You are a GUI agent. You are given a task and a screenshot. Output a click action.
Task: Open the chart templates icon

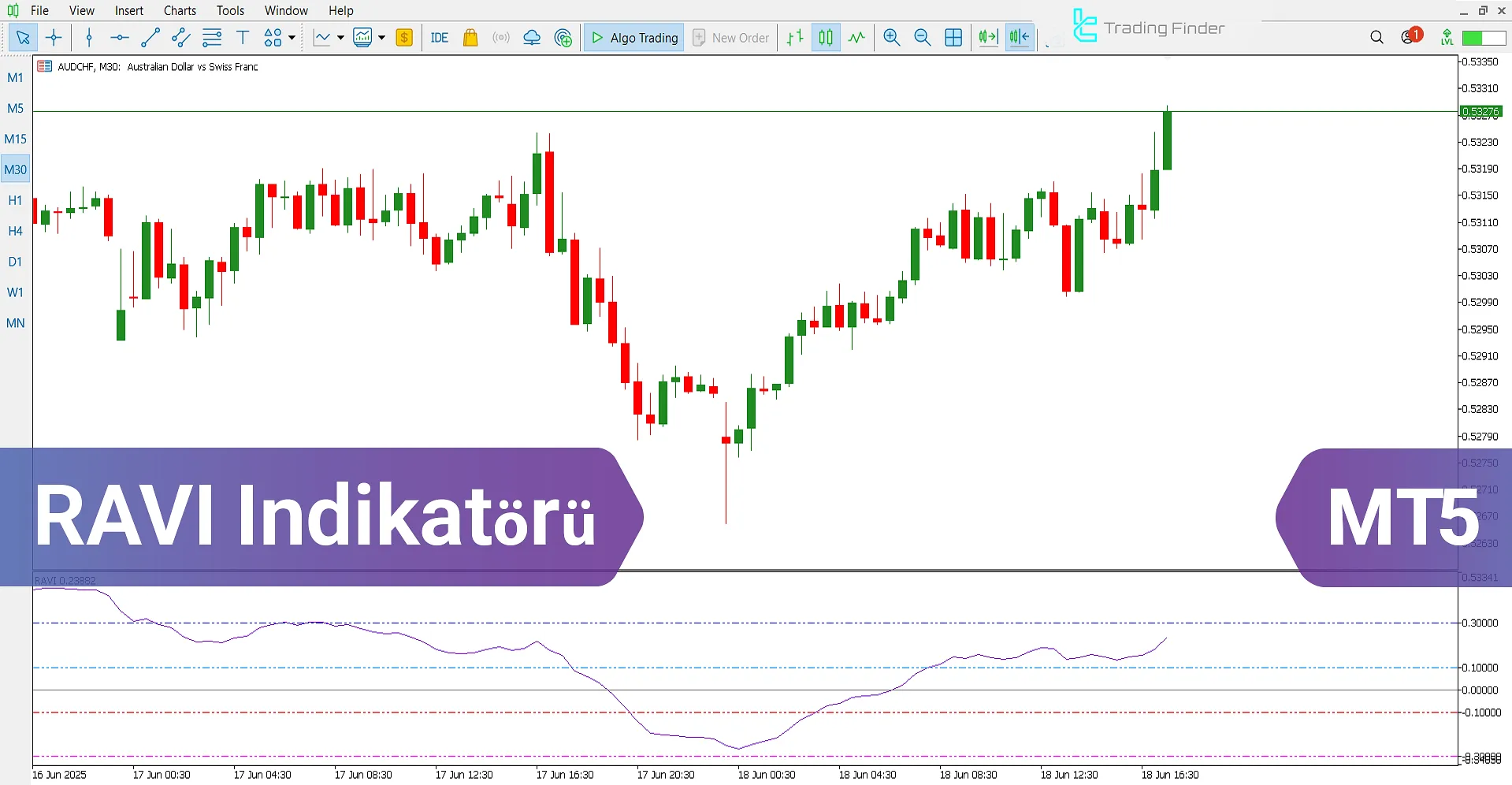362,38
